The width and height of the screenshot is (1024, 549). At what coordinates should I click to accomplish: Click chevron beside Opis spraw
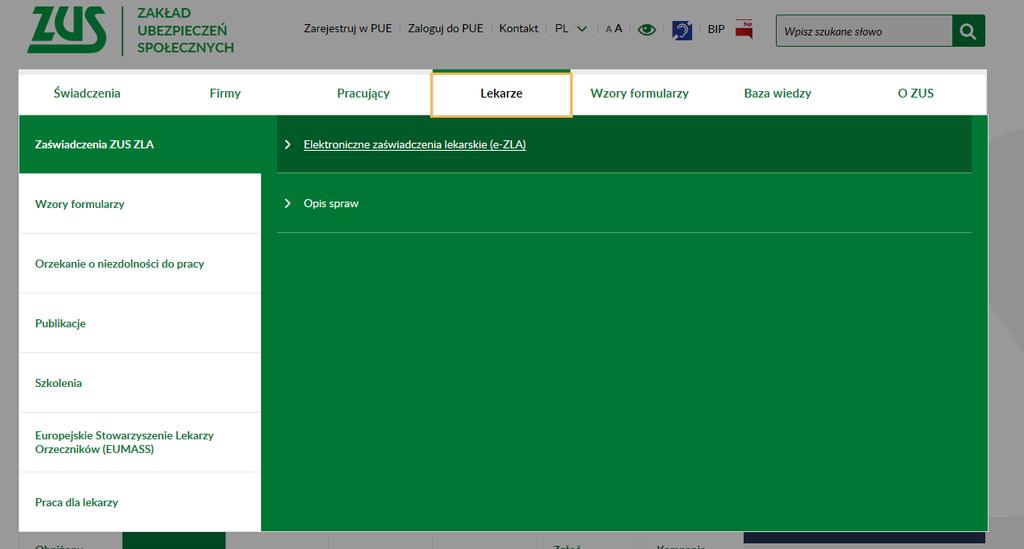pos(287,204)
